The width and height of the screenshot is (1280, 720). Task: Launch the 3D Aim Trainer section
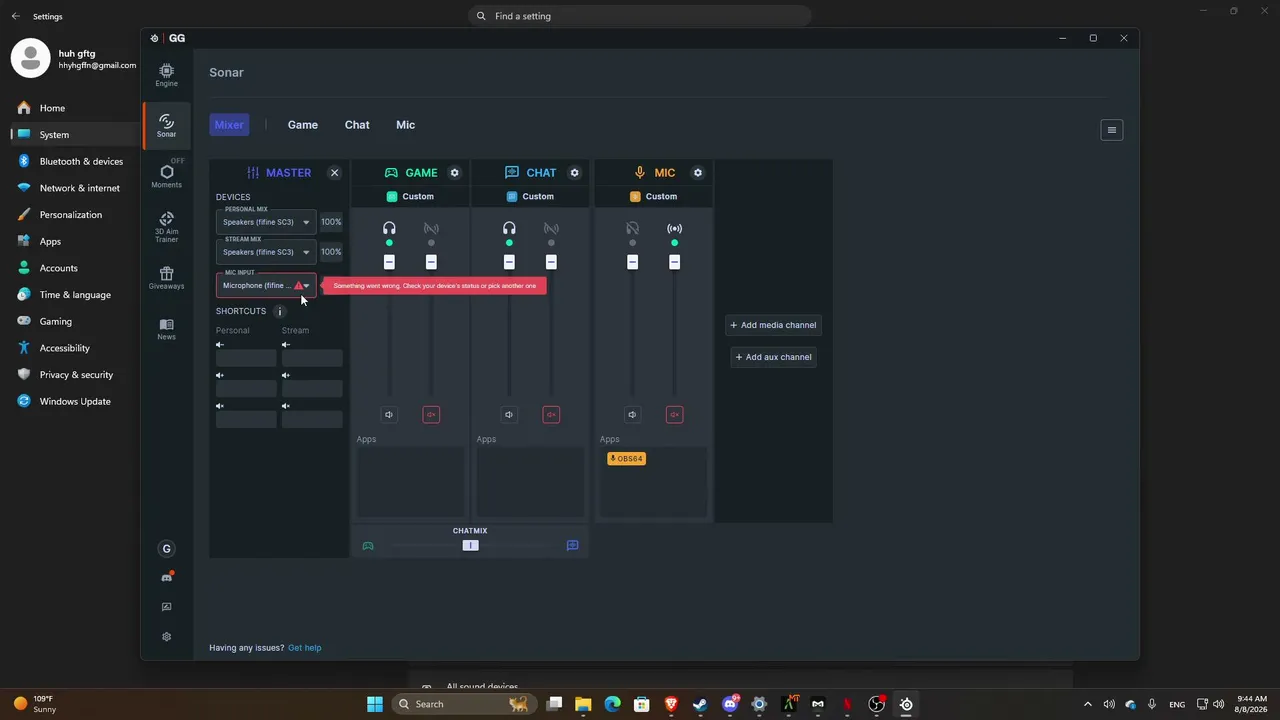click(166, 227)
